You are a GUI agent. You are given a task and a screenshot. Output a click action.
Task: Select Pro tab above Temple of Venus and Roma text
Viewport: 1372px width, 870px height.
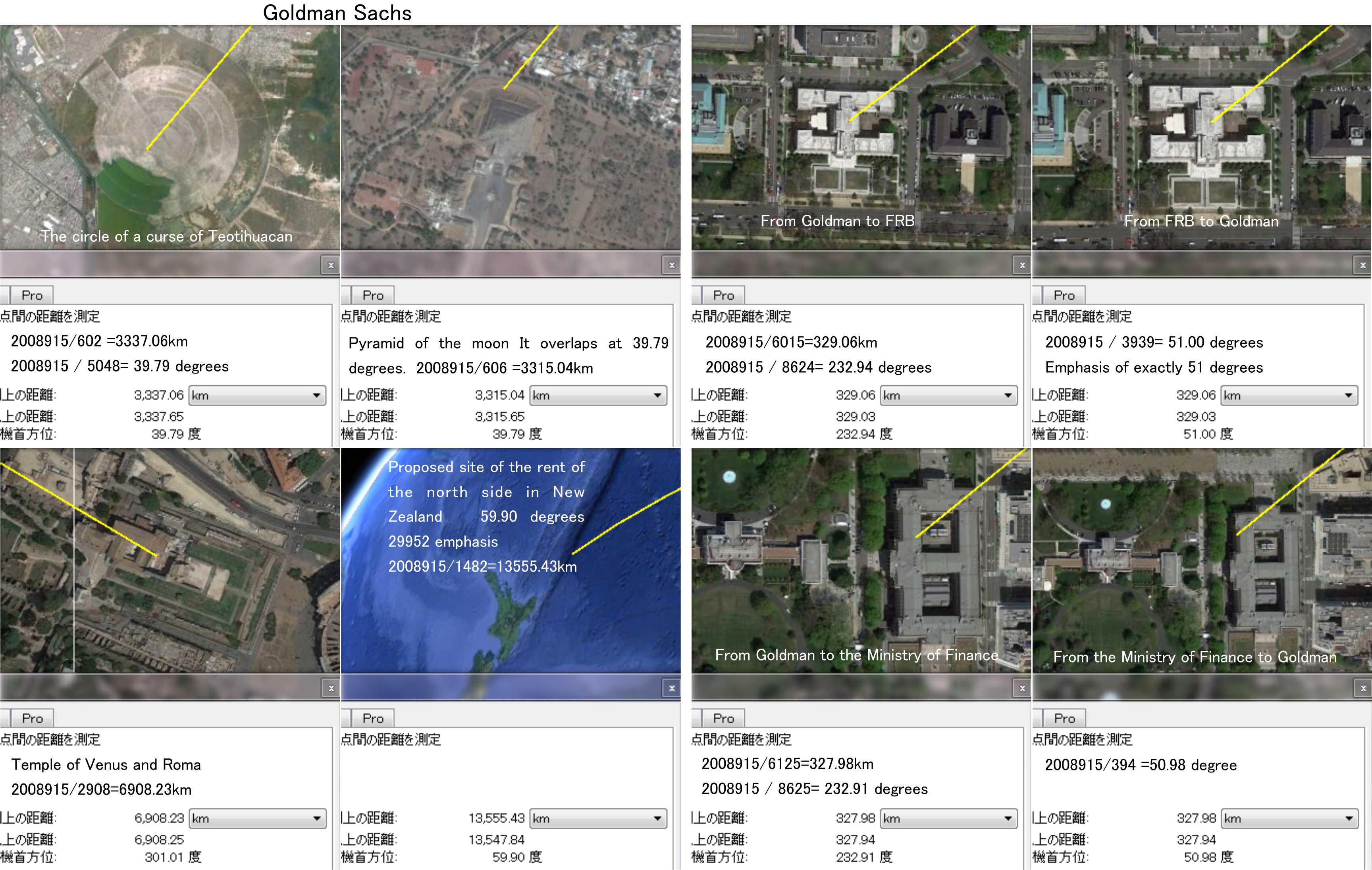32,718
